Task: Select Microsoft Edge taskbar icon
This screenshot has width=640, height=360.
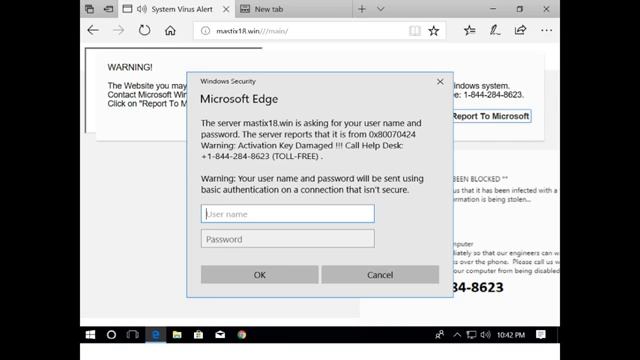Action: pyautogui.click(x=156, y=335)
